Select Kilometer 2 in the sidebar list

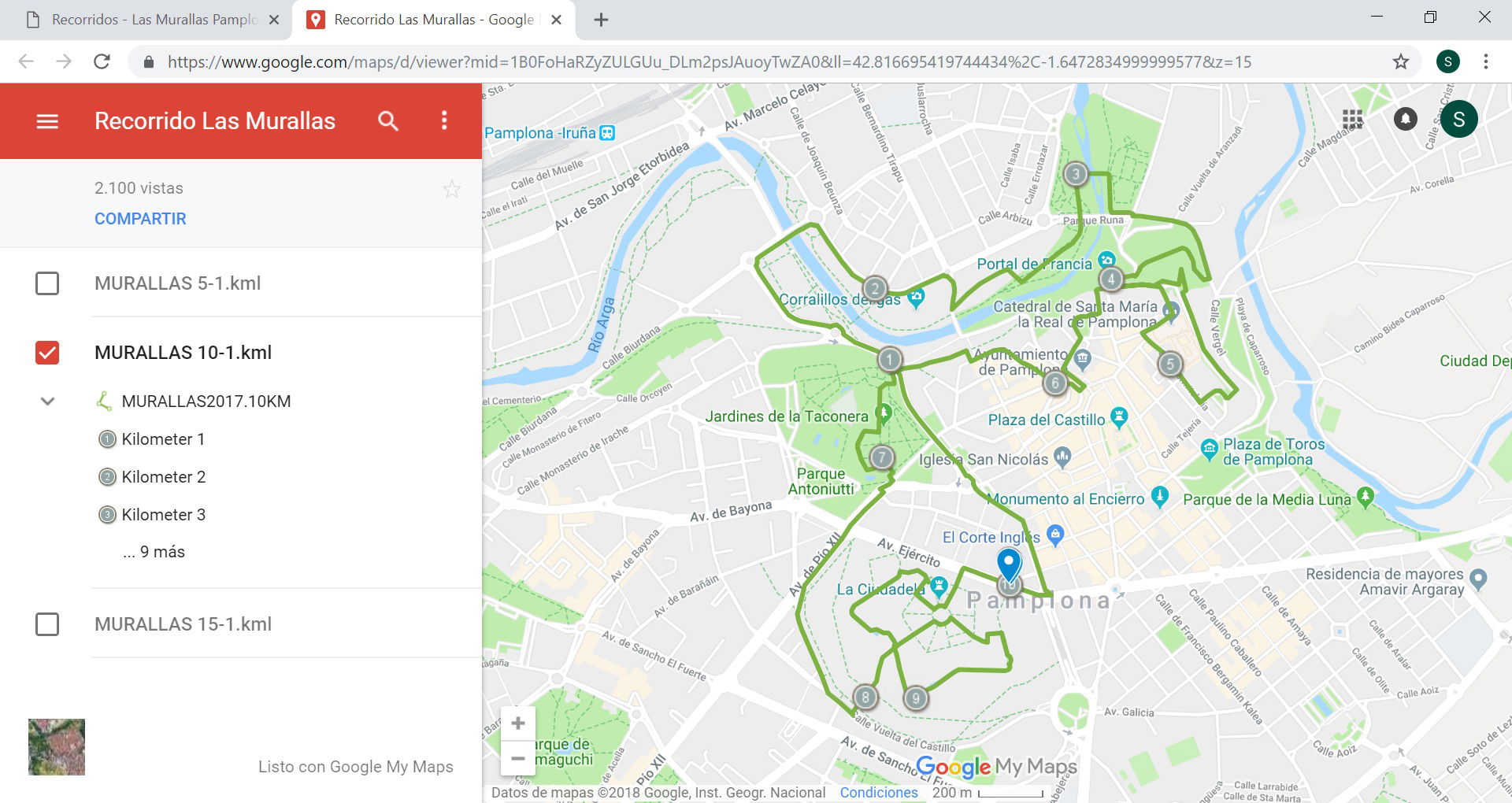coord(163,477)
